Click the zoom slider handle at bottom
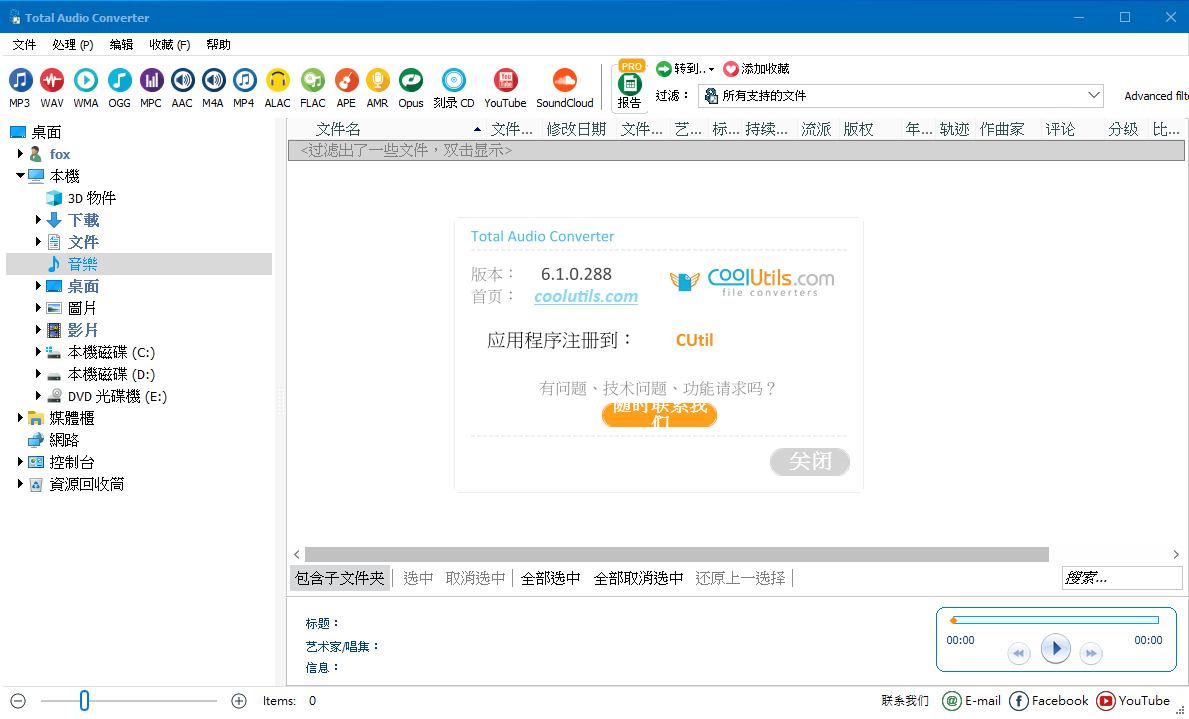This screenshot has height=719, width=1189. 84,701
